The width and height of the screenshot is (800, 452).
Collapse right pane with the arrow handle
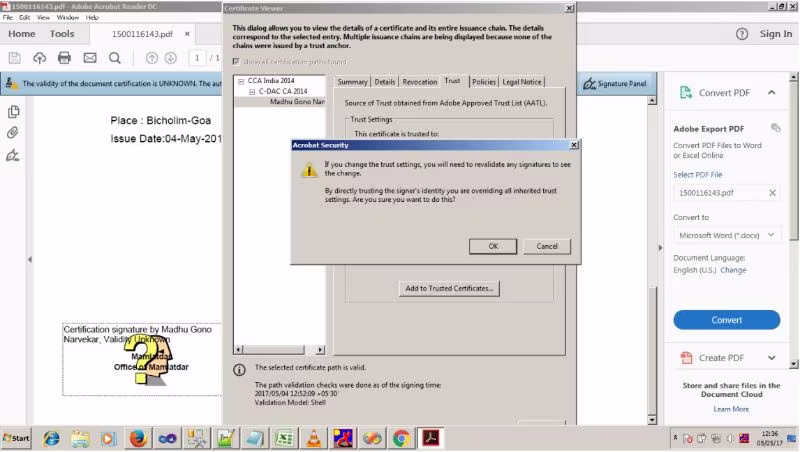[x=660, y=247]
